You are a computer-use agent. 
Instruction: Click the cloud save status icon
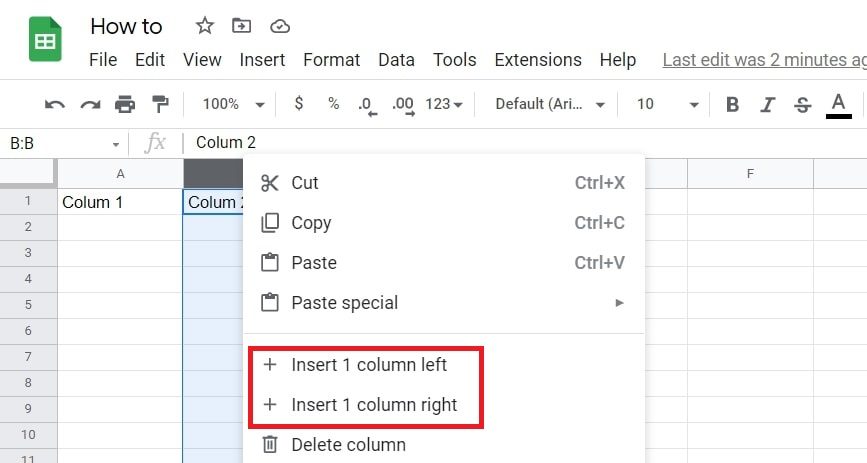tap(280, 26)
